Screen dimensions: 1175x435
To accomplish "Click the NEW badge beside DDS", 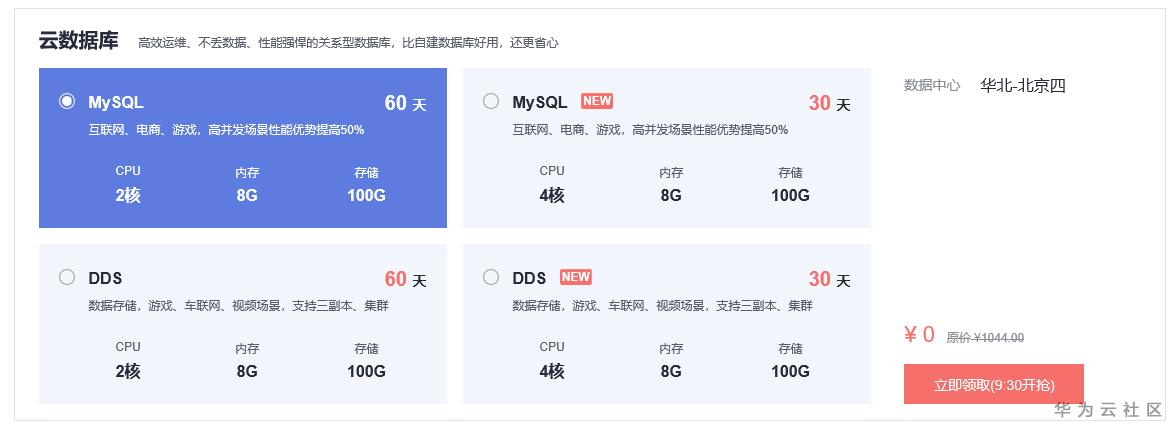I will pyautogui.click(x=576, y=277).
